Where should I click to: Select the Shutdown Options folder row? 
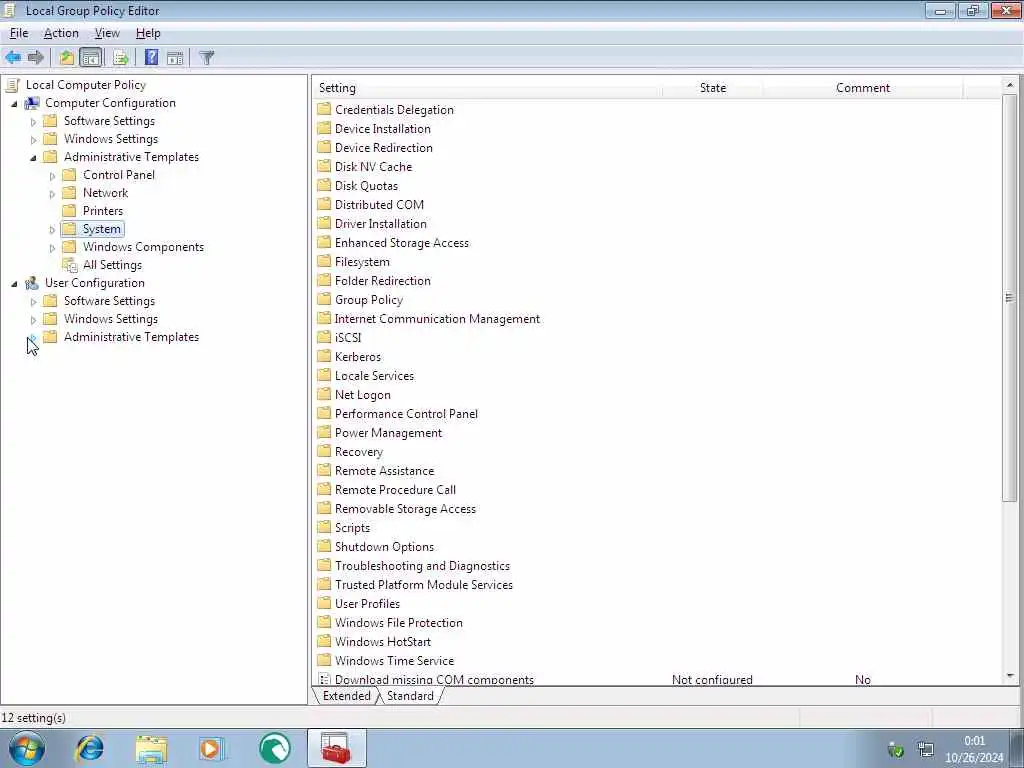pos(384,547)
